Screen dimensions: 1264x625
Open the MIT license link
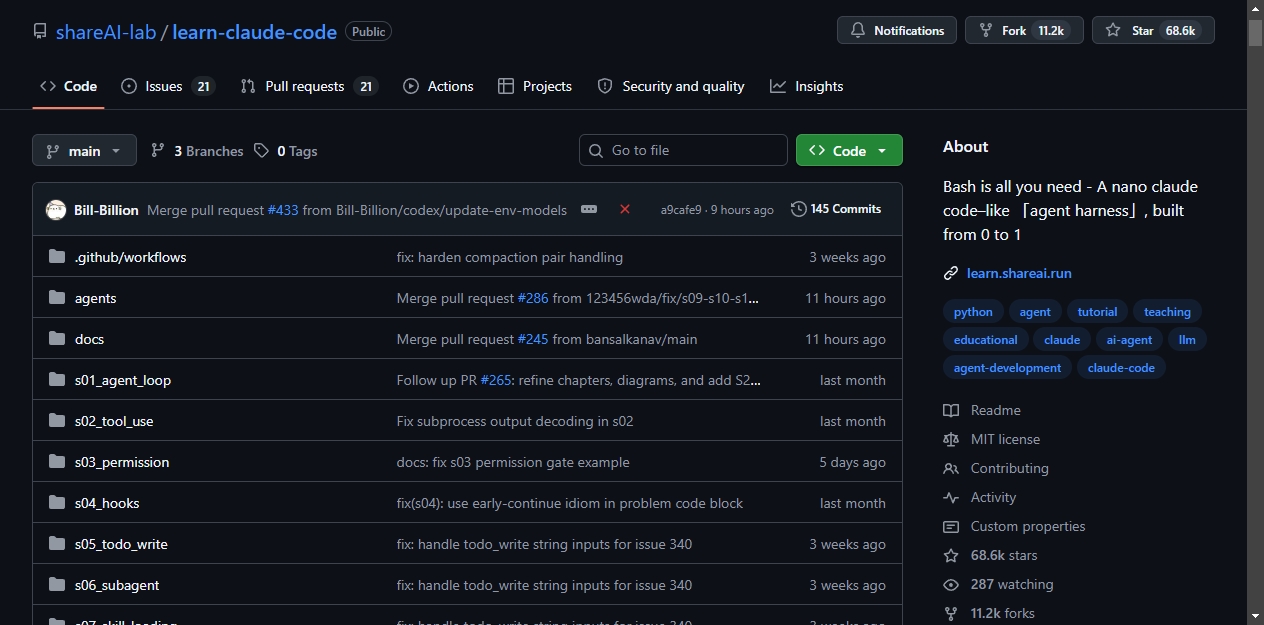click(x=992, y=439)
